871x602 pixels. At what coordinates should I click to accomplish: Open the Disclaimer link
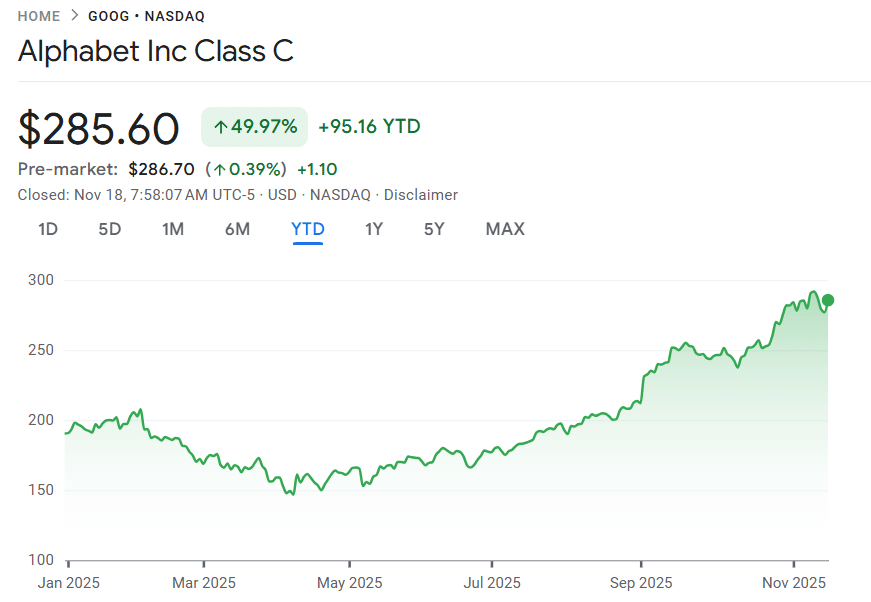click(x=421, y=194)
